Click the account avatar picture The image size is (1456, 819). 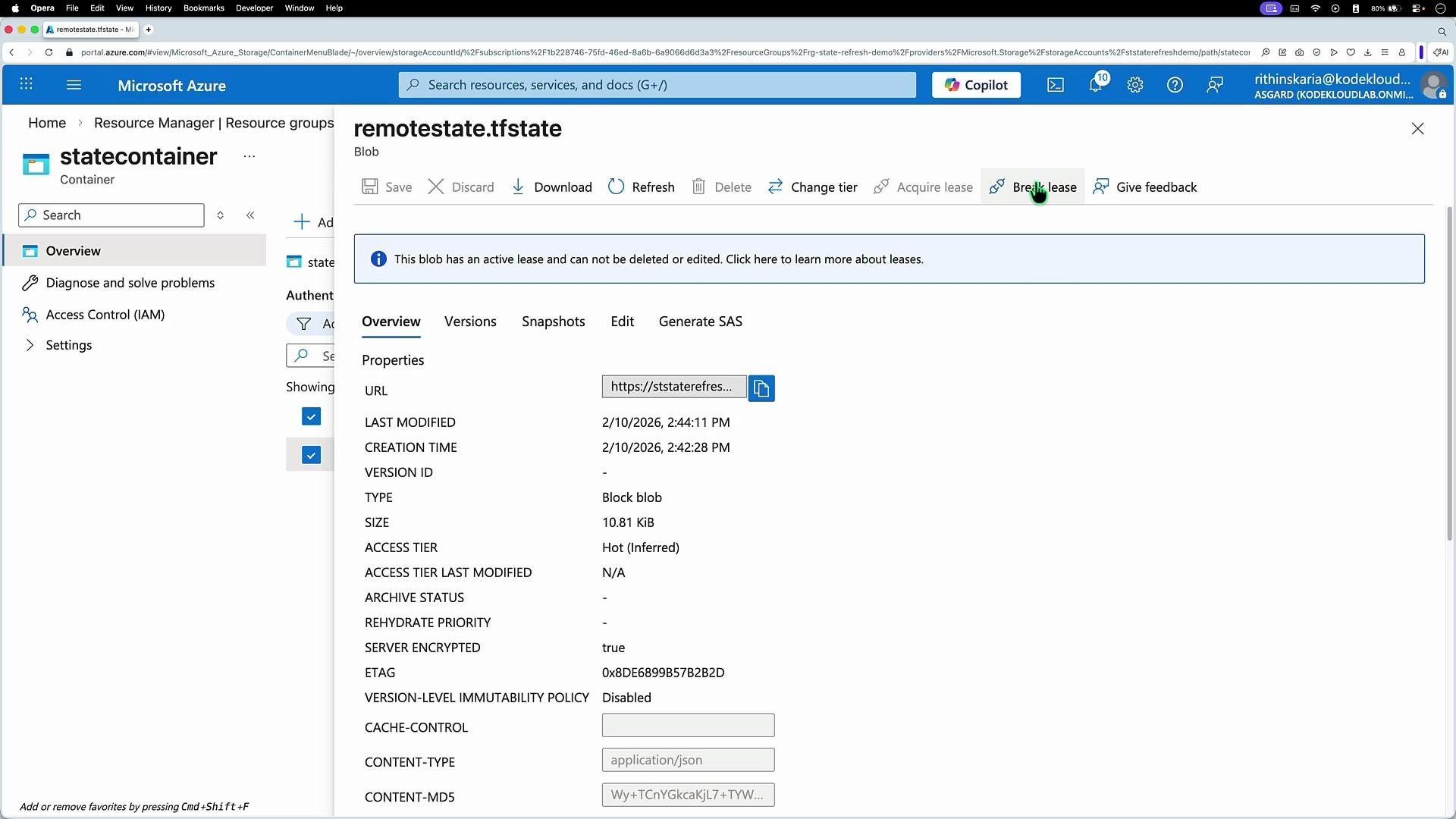coord(1434,85)
